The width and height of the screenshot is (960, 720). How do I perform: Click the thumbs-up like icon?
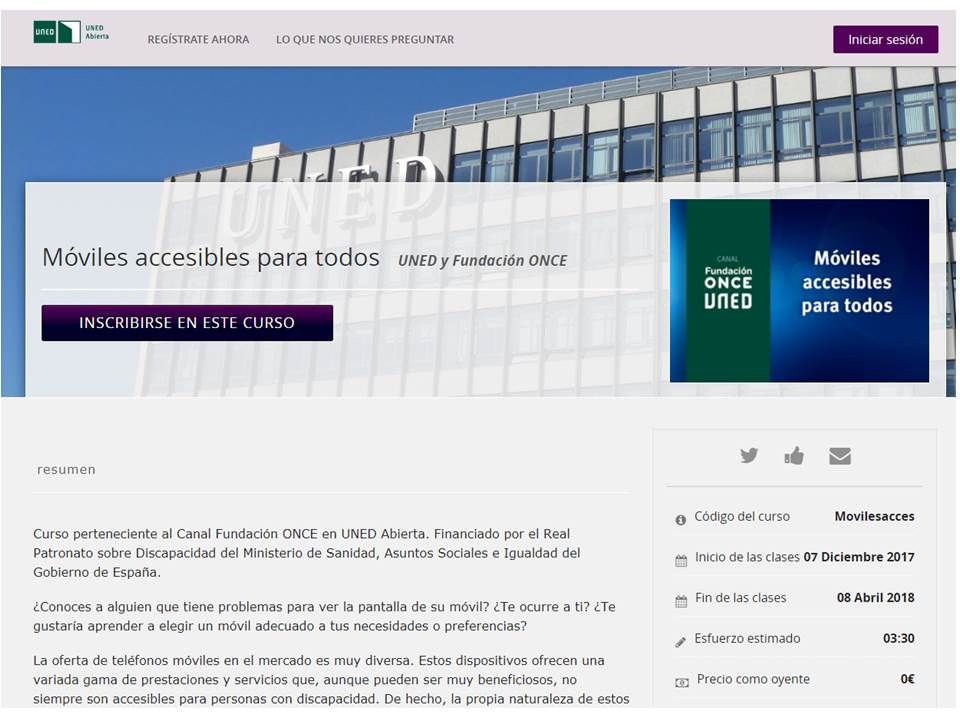(794, 456)
